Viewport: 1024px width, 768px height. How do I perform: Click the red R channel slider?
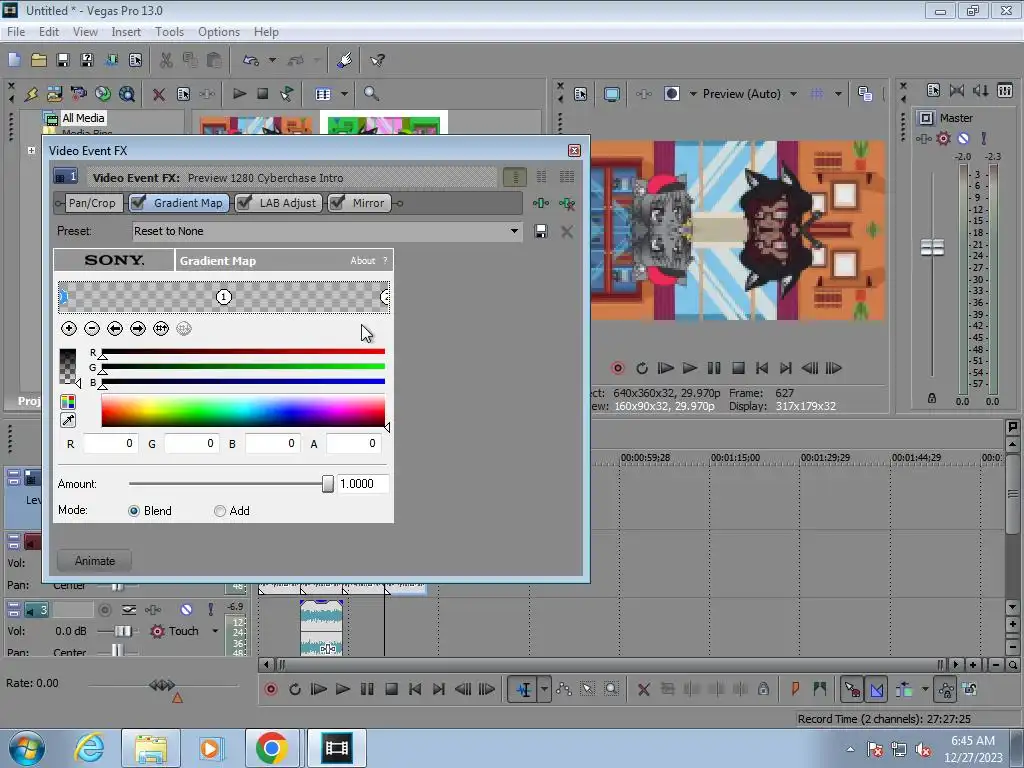point(243,352)
